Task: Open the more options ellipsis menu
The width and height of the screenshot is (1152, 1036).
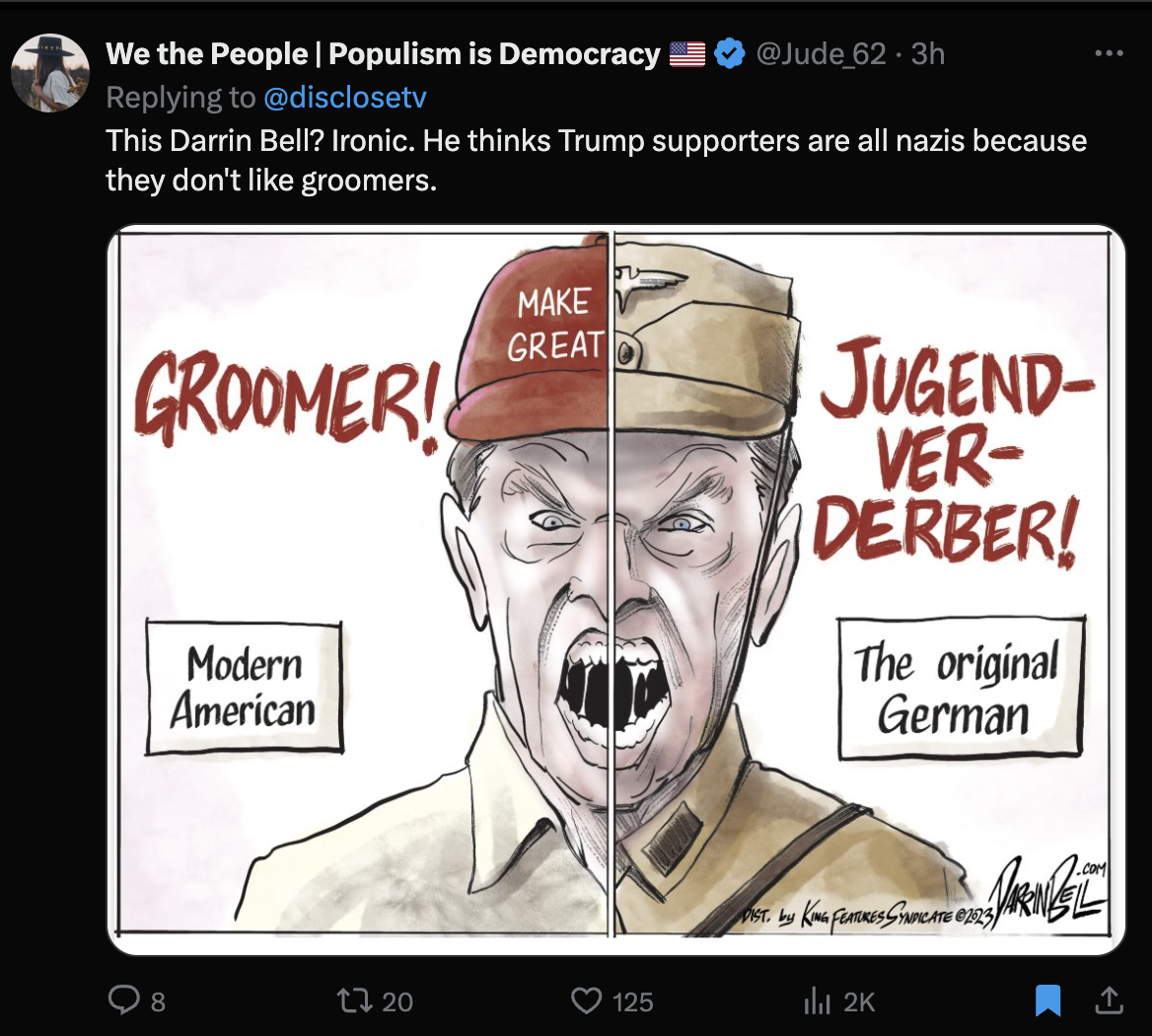Action: click(1109, 53)
